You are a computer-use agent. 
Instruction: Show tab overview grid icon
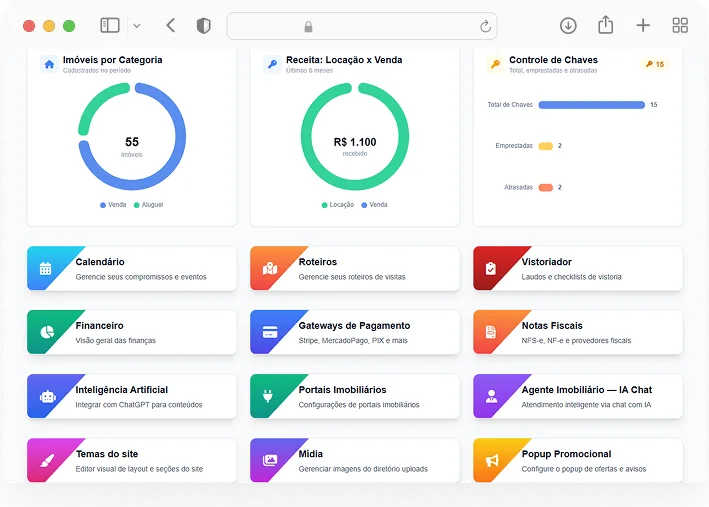pyautogui.click(x=680, y=25)
